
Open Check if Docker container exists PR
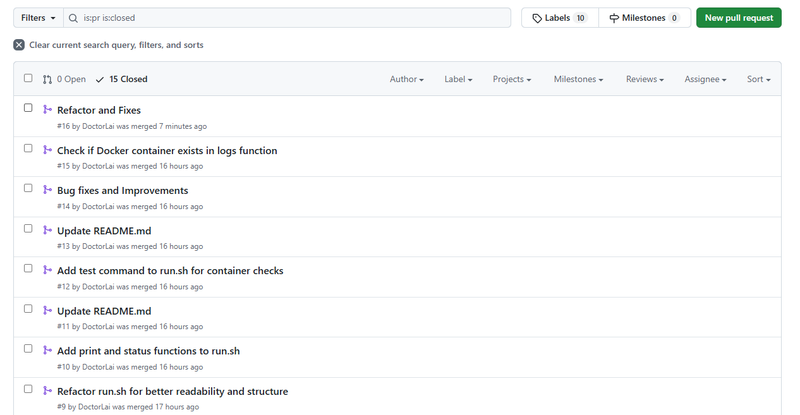click(167, 151)
